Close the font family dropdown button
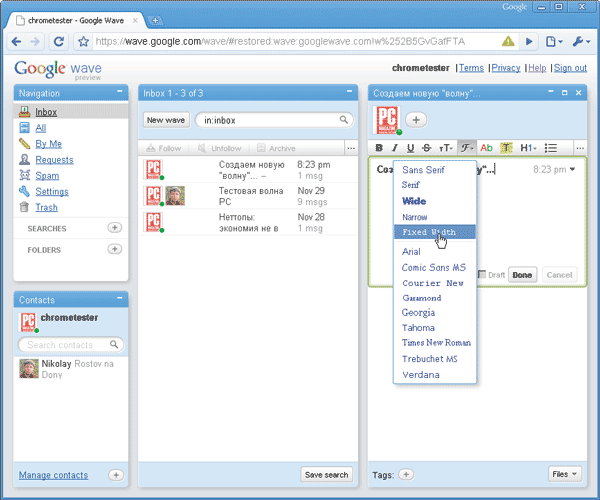 (x=467, y=148)
